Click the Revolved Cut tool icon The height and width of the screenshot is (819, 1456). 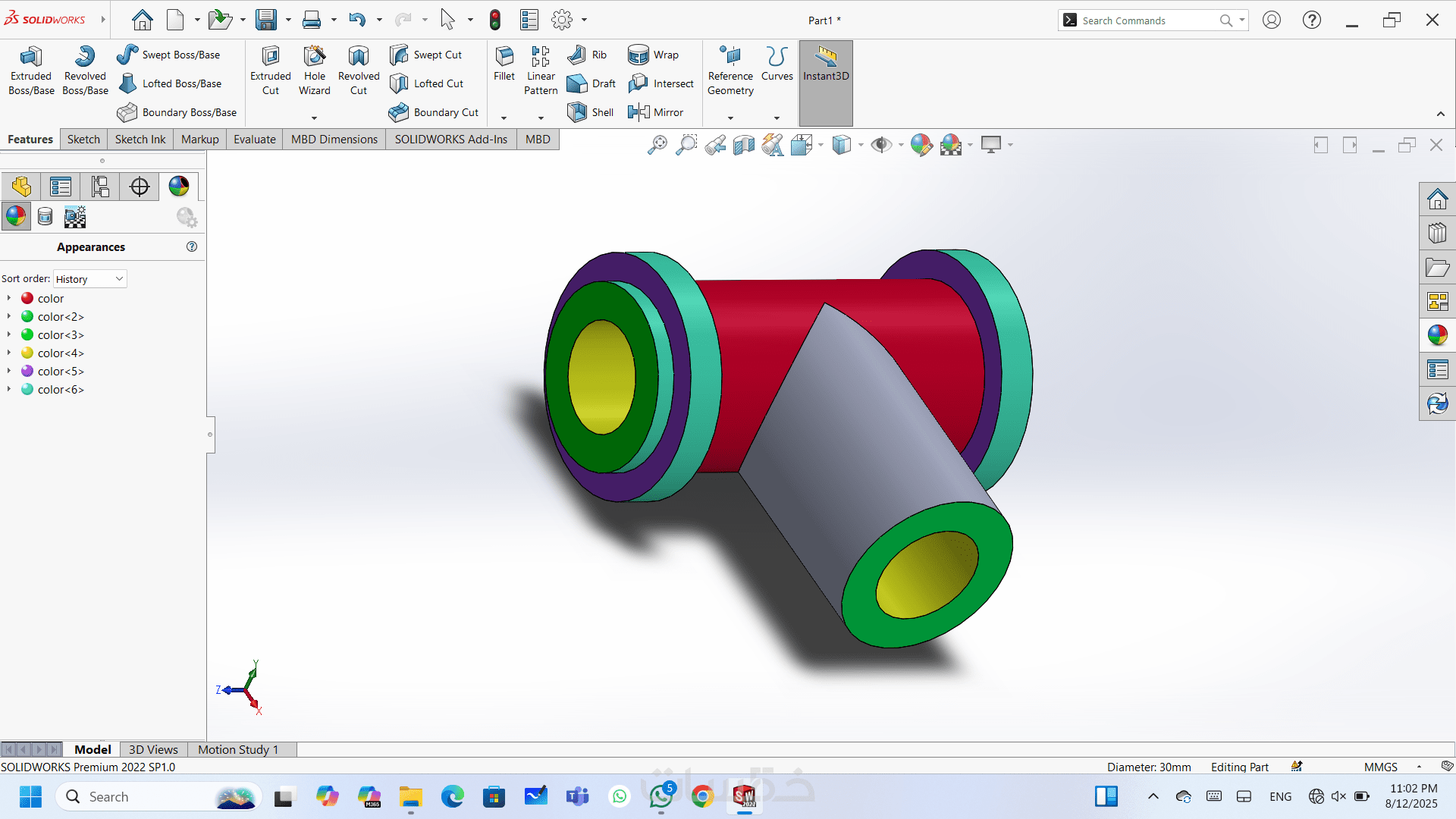[359, 57]
